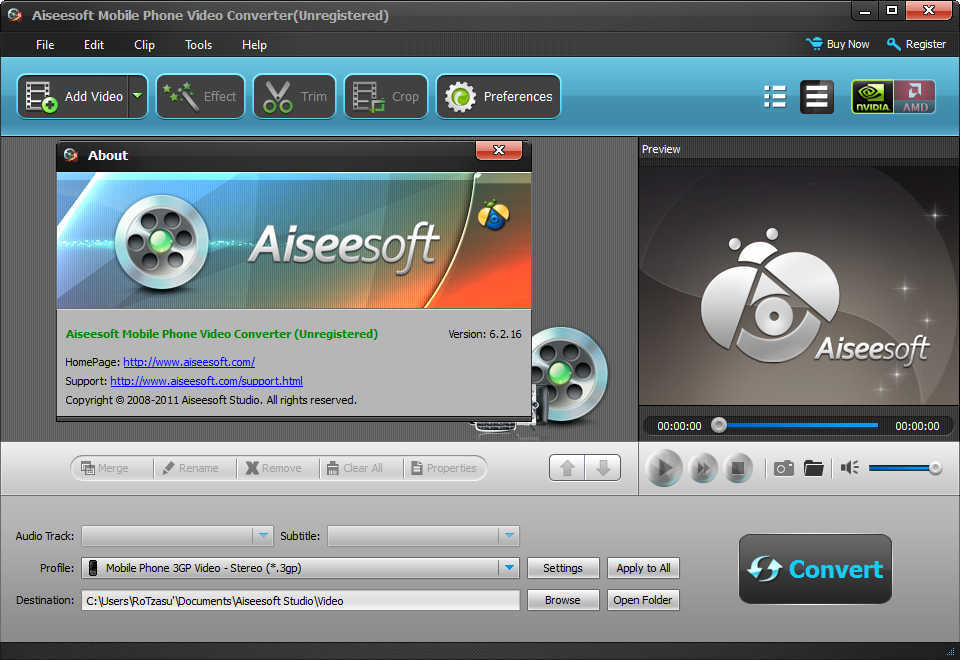Open the Aiseesoft support page link

point(206,381)
